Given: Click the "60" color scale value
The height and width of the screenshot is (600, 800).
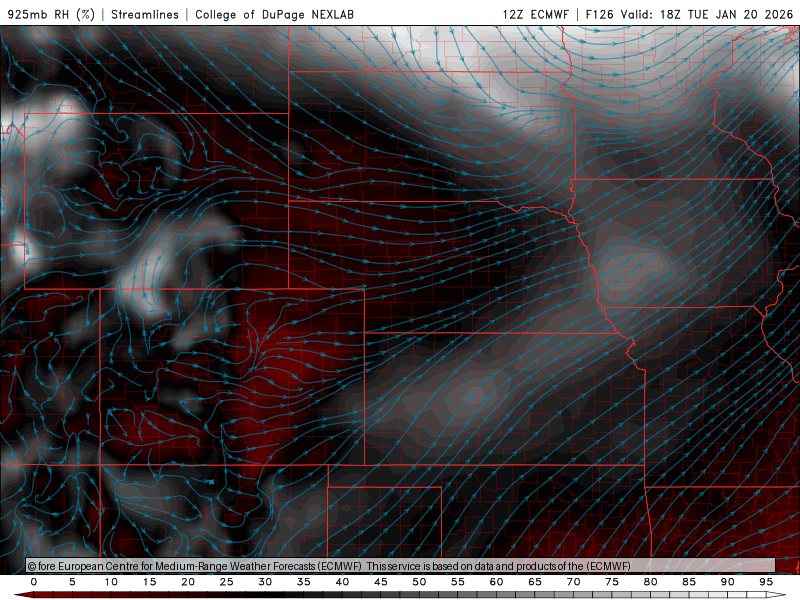Looking at the screenshot, I should 496,582.
